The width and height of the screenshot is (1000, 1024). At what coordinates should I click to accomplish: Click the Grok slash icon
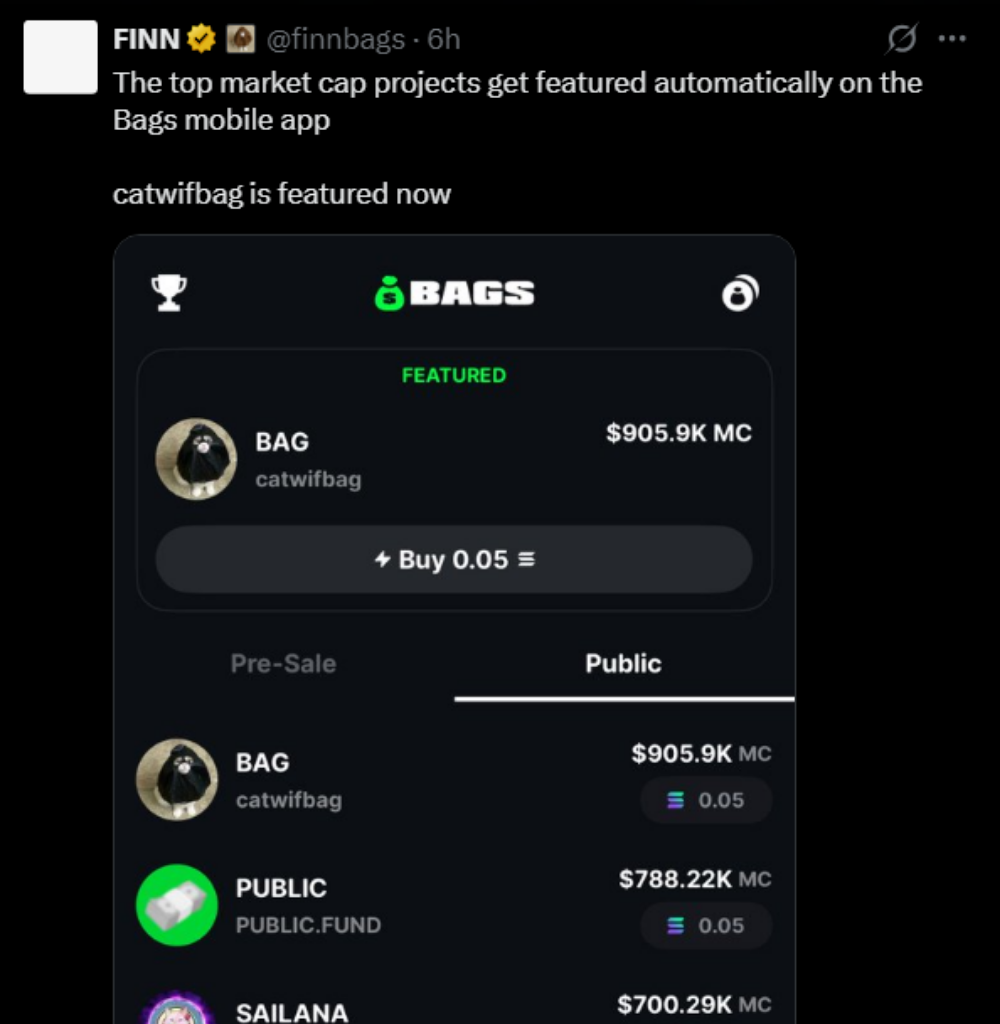click(x=901, y=39)
